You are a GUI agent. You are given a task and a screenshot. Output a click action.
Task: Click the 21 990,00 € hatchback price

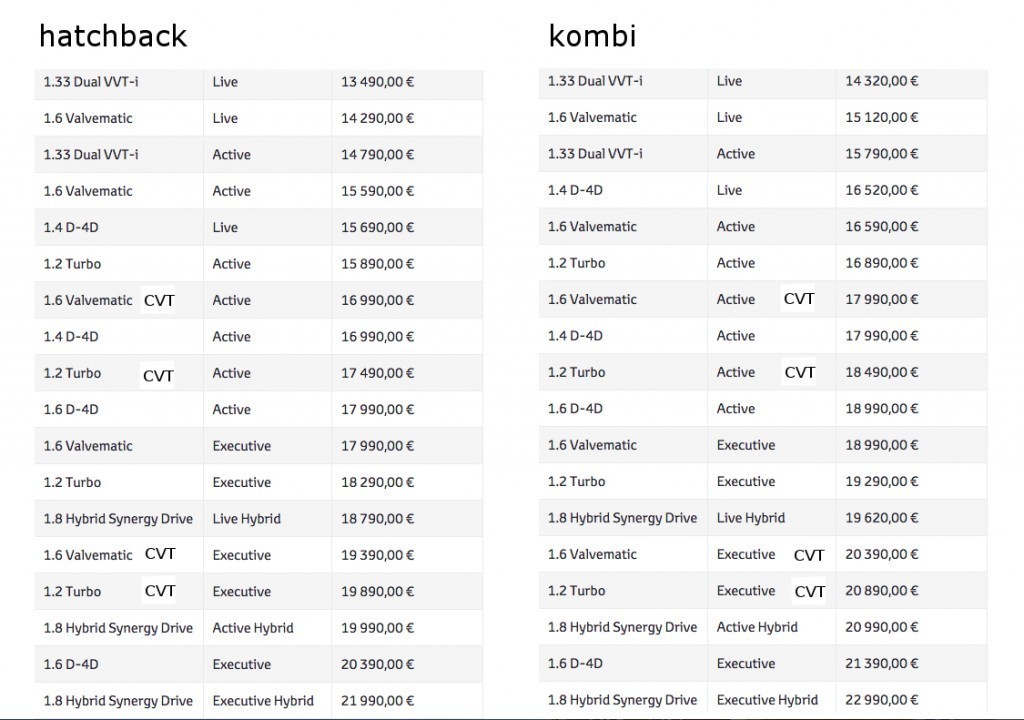[377, 701]
